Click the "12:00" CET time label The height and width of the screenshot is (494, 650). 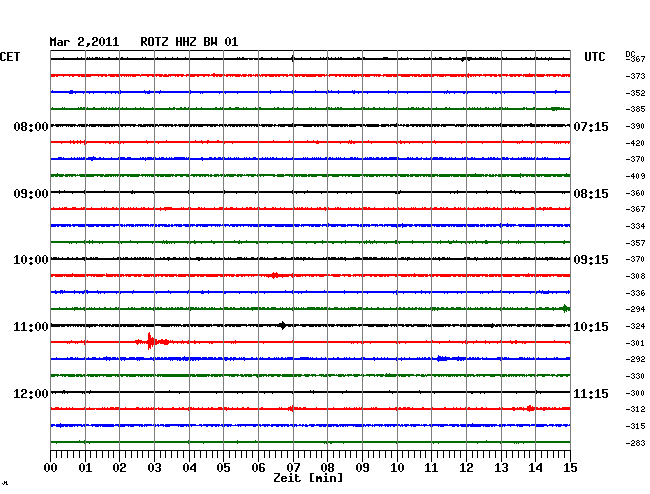(31, 393)
